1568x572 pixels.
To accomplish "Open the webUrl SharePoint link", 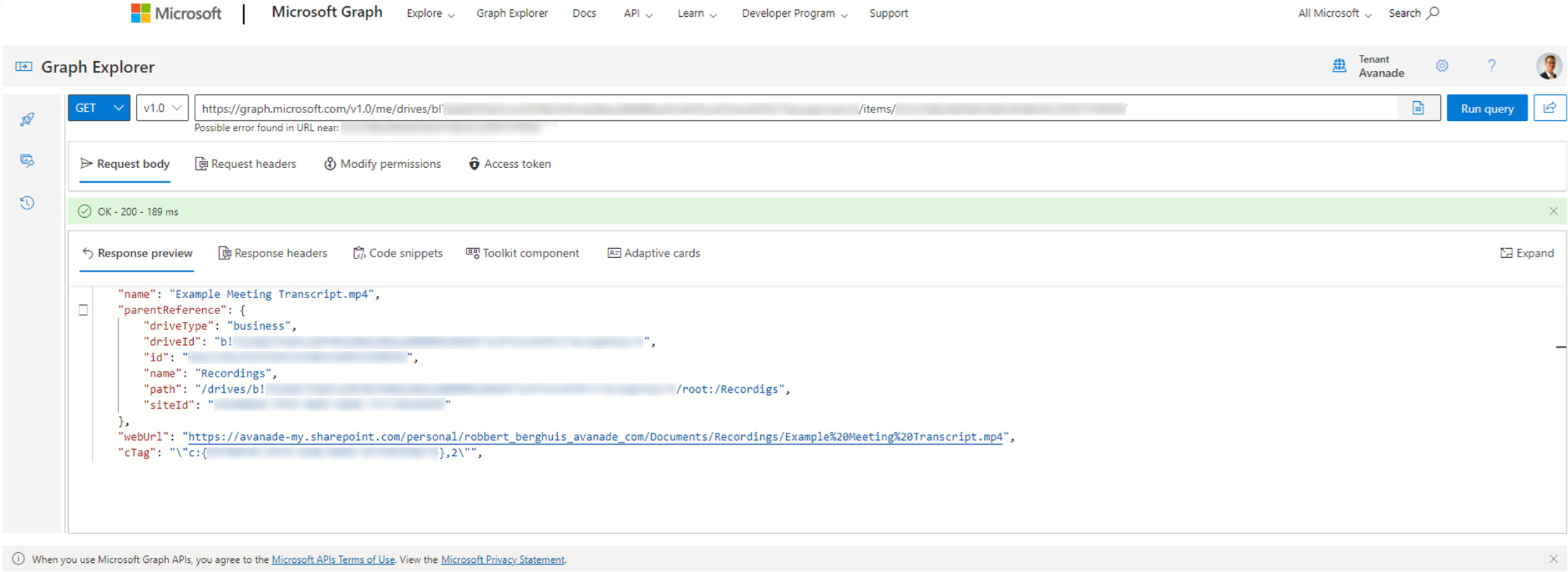I will (596, 436).
